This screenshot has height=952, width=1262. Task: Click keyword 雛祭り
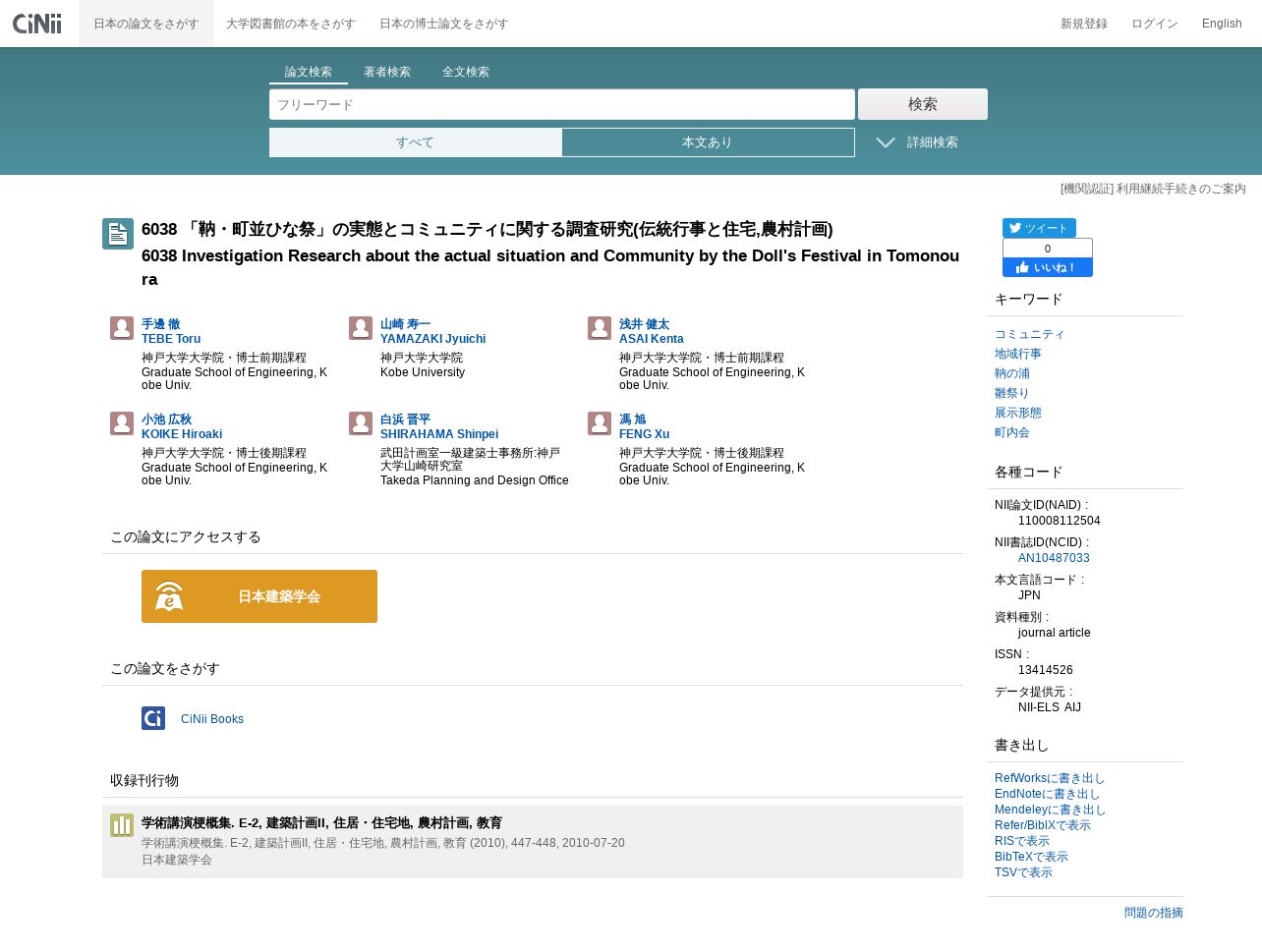(1012, 393)
